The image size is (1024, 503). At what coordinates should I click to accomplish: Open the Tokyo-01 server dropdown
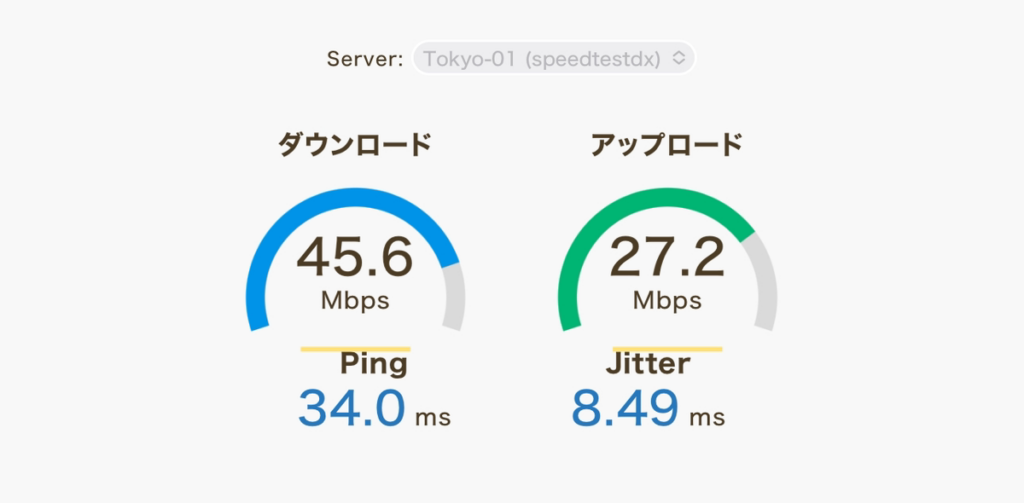[x=554, y=58]
